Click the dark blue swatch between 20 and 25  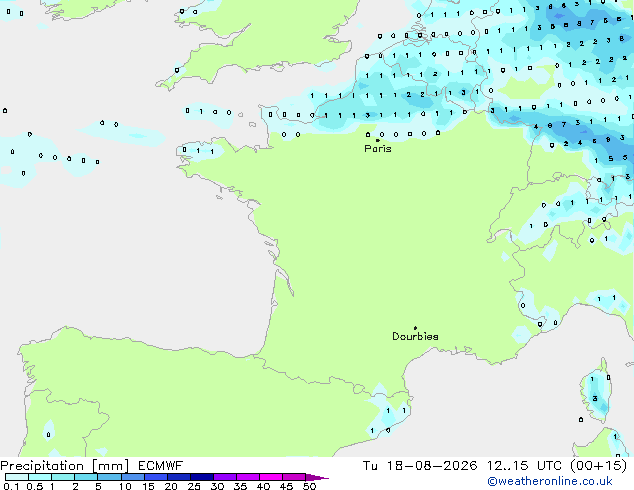point(179,477)
